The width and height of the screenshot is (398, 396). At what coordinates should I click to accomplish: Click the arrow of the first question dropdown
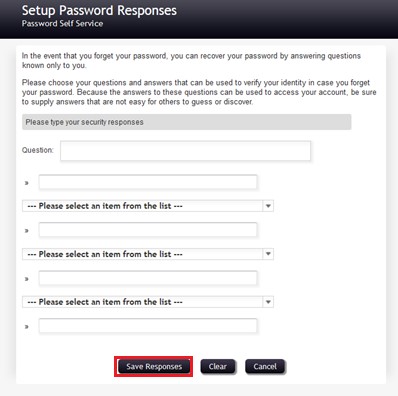point(268,206)
